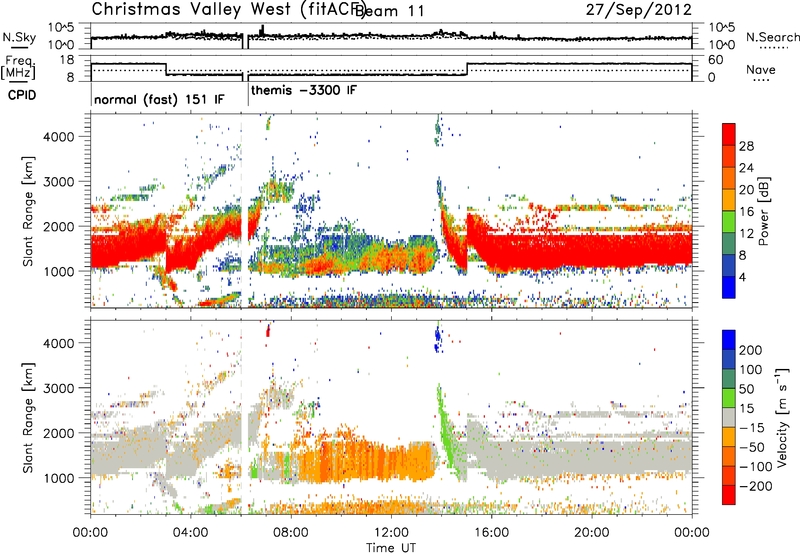Viewport: 800px width, 554px height.
Task: Click the '28' power scale value
Action: (x=746, y=146)
